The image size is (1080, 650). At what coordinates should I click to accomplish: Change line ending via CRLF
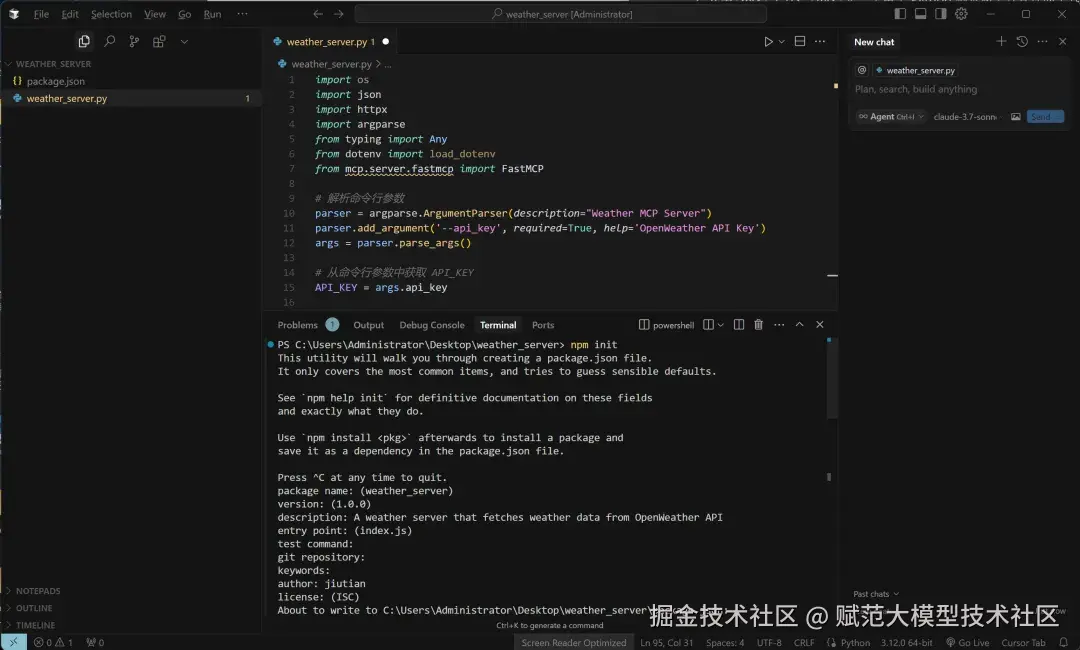[x=804, y=642]
